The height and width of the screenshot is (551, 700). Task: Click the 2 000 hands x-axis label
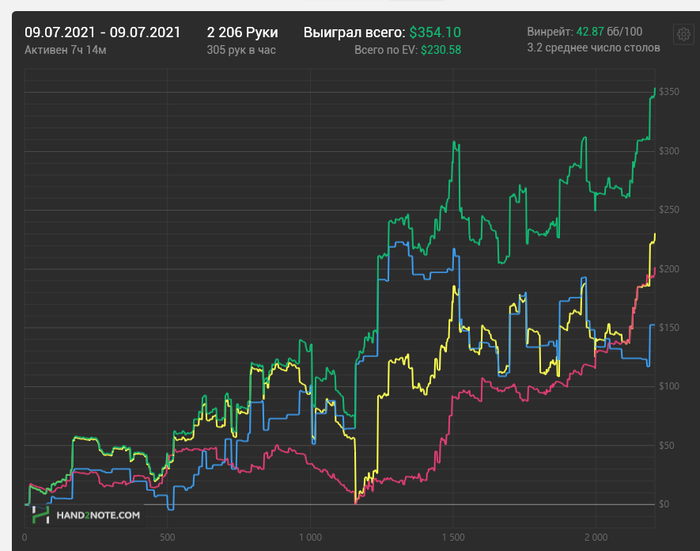pos(596,537)
